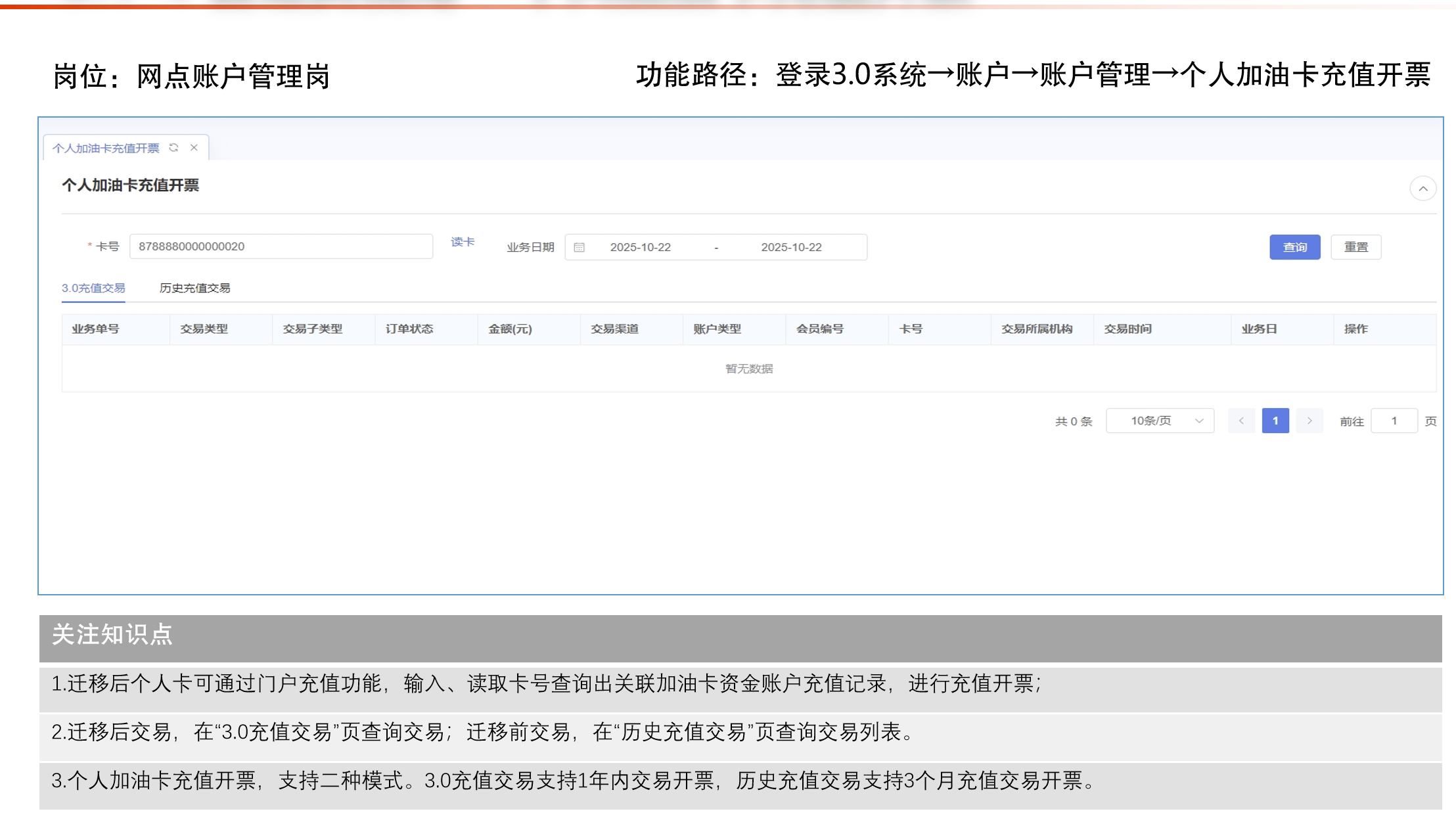Screen dimensions: 1456x830
Task: Click the 交易时间 column header
Action: click(1127, 329)
